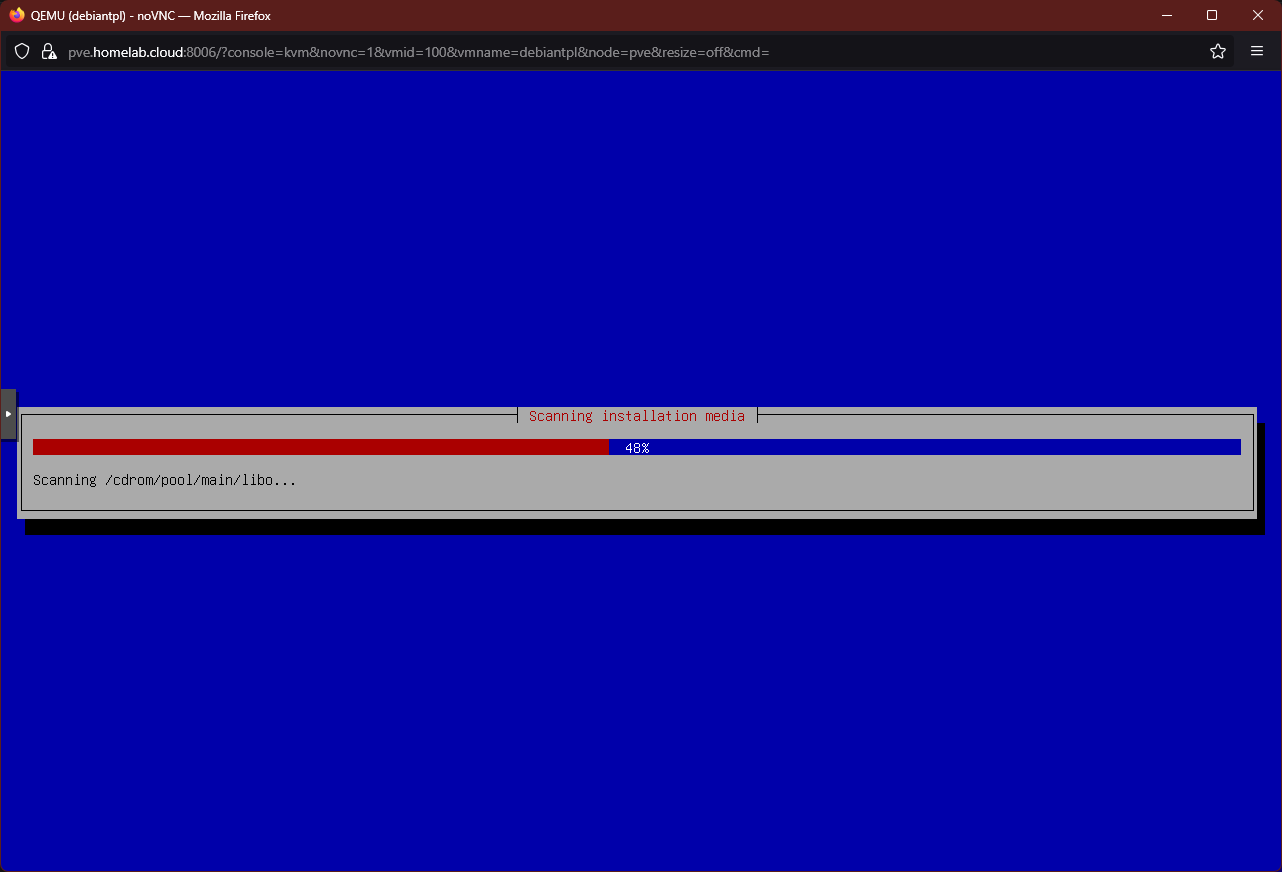The width and height of the screenshot is (1282, 872).
Task: Click the Scanning /cdrom/pool/main/libo status text
Action: 163,480
